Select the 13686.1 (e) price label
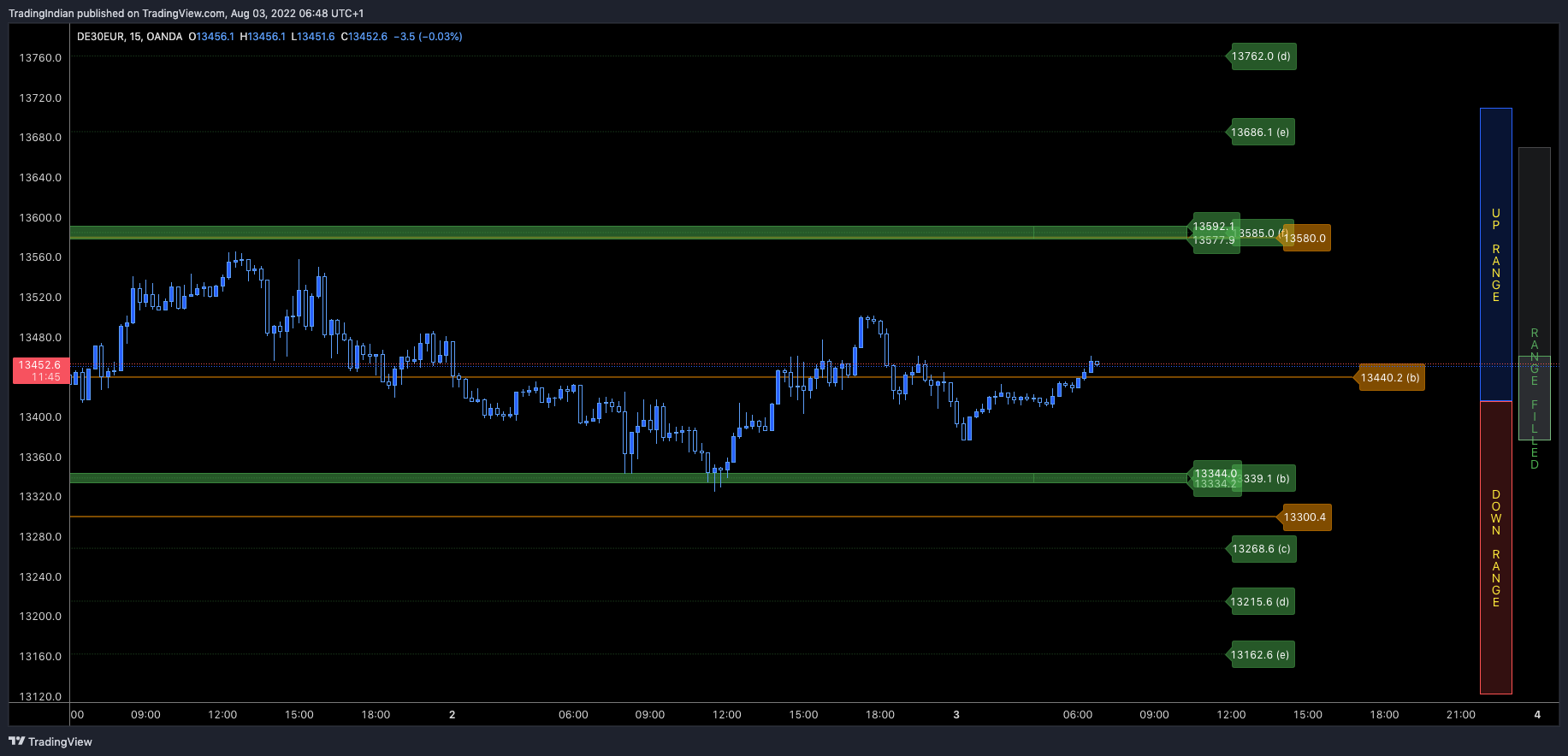The image size is (1568, 756). point(1260,133)
